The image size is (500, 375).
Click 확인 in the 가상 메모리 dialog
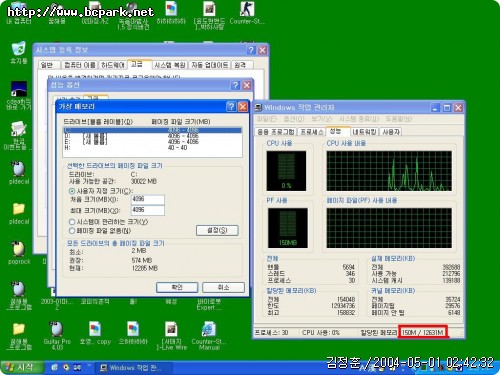click(177, 287)
